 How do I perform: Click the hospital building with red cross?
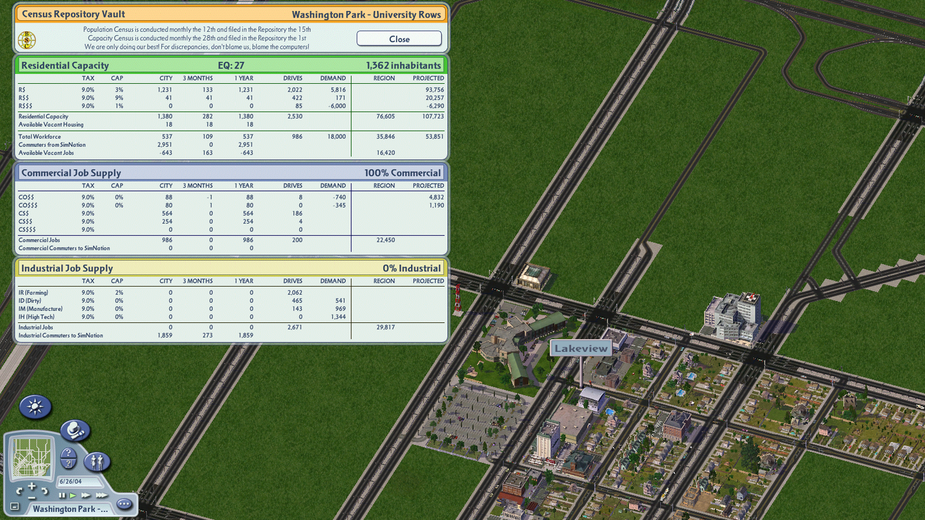[x=733, y=317]
